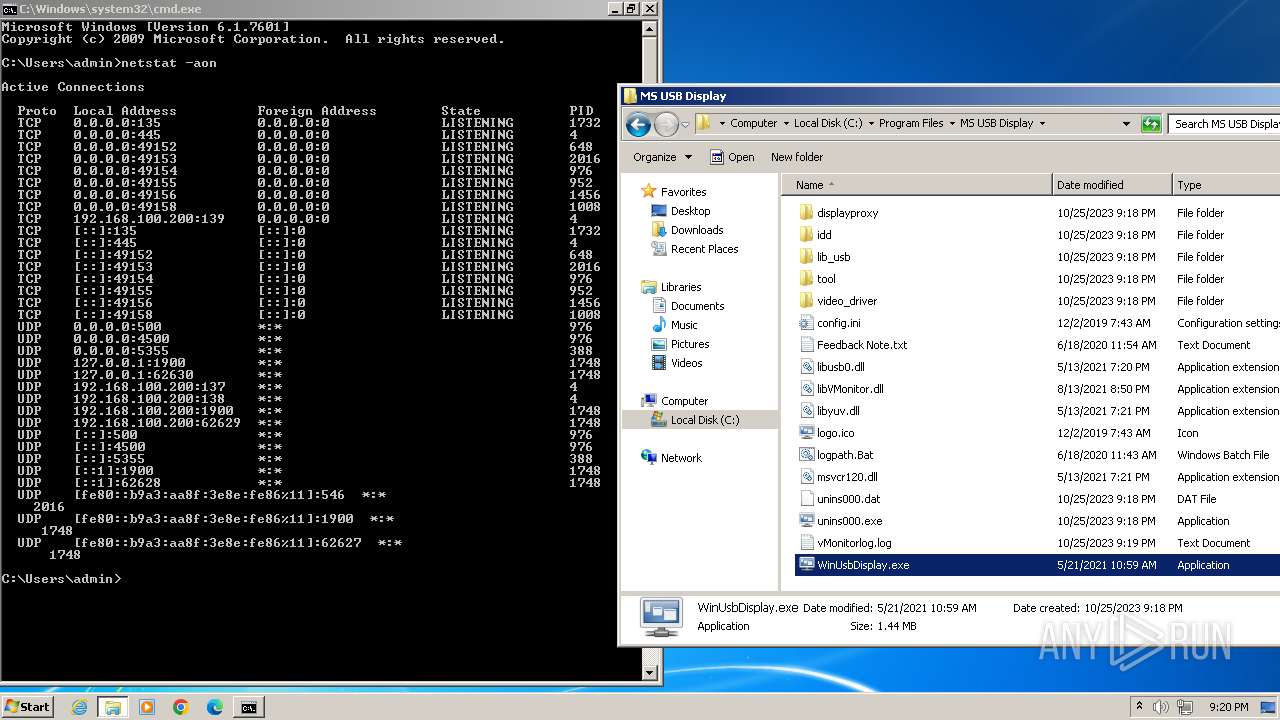Launch Microsoft Edge from the taskbar

click(215, 707)
